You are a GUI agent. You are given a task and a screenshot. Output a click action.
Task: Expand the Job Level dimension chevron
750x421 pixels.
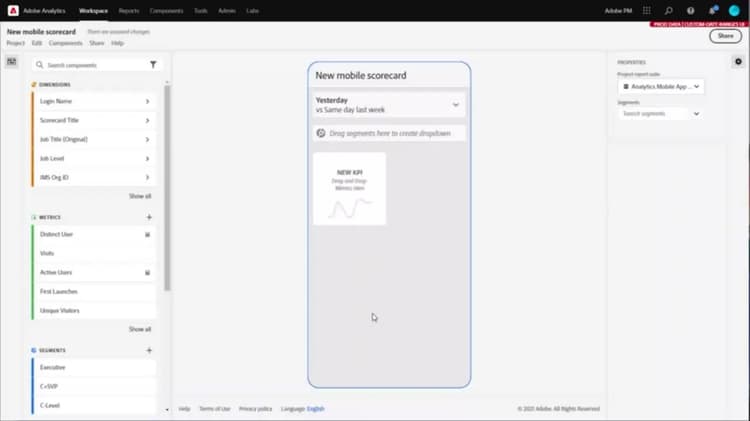pos(147,159)
